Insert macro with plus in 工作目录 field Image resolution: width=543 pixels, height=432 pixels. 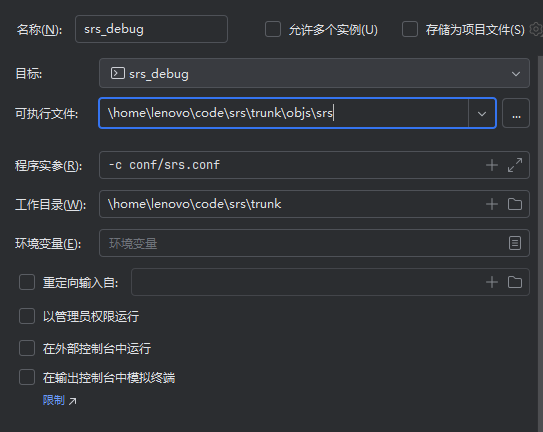tap(491, 204)
